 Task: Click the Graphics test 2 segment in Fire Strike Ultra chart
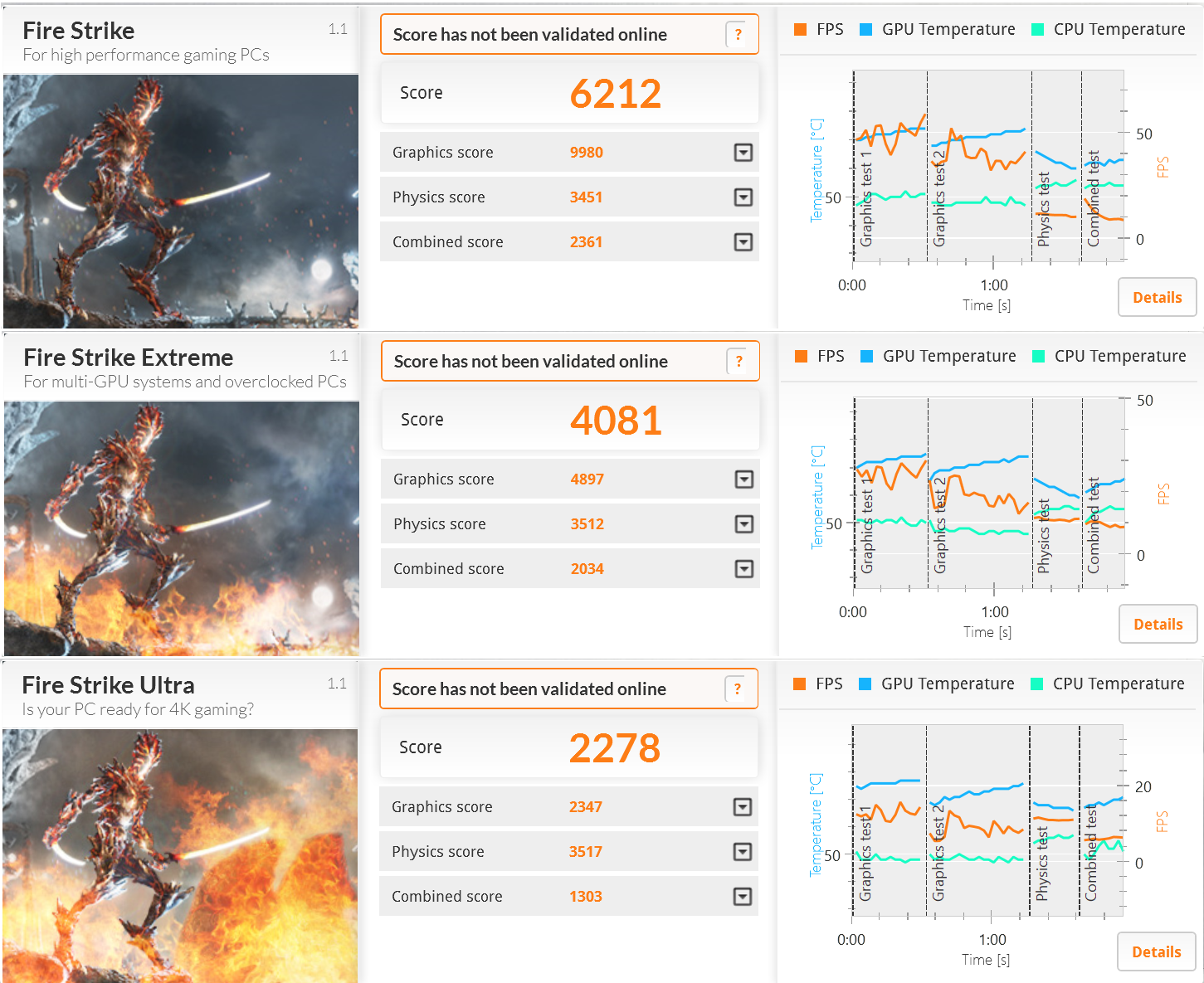click(977, 820)
